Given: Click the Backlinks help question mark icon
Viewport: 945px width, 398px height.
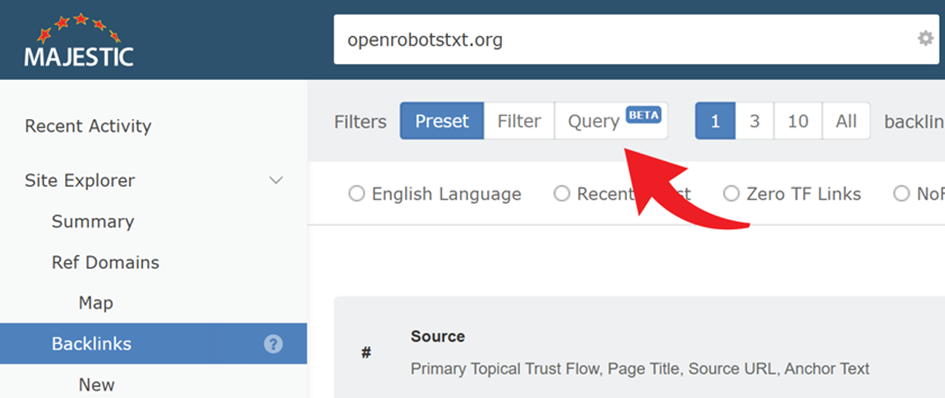Looking at the screenshot, I should 273,344.
